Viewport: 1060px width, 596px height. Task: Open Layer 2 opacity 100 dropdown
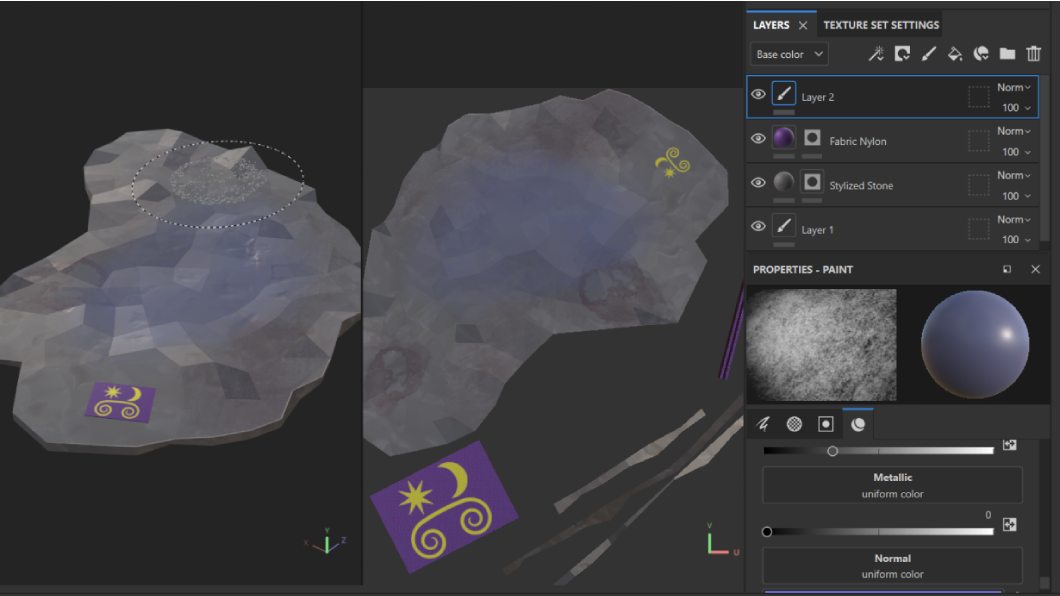(1016, 107)
